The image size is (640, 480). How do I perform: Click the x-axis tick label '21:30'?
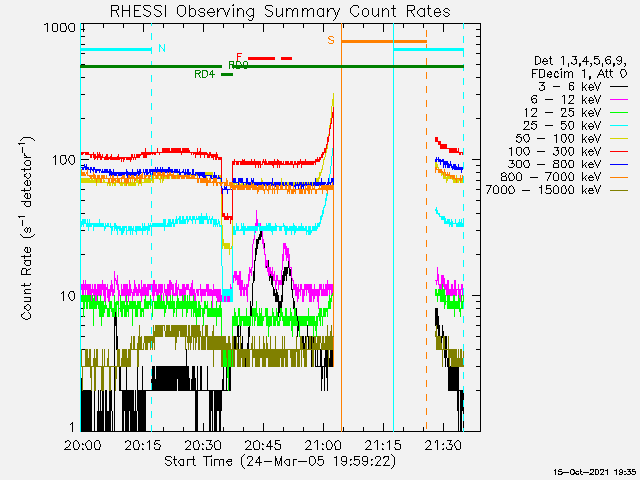point(443,445)
